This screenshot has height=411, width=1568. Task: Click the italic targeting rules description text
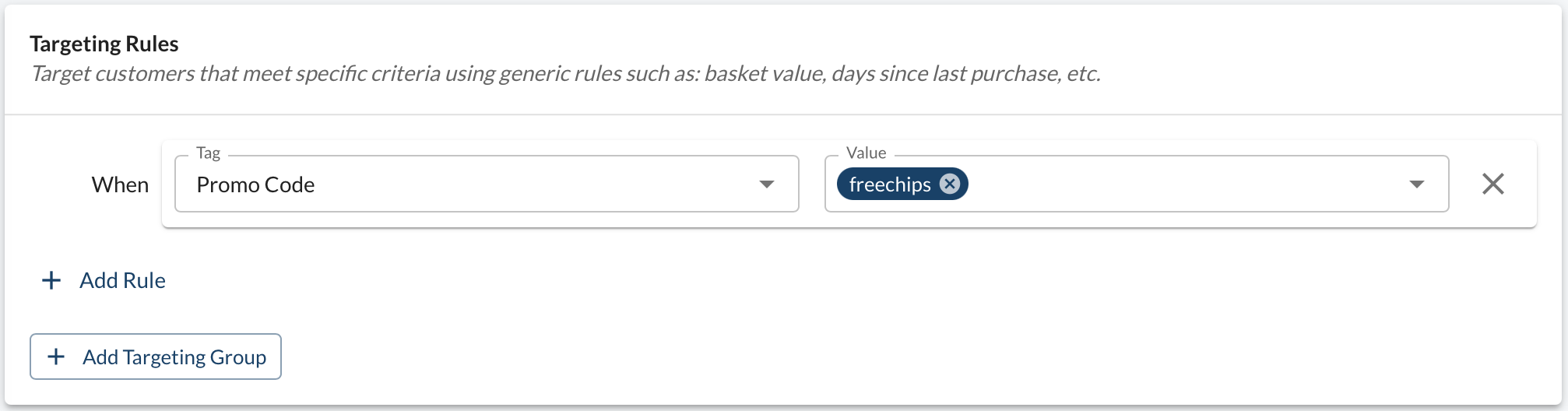(565, 73)
